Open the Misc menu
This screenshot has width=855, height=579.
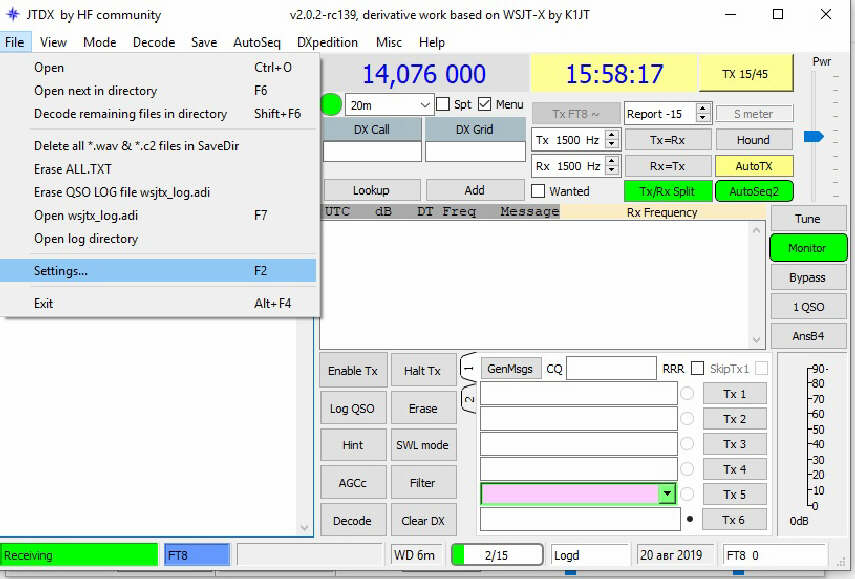pos(389,42)
